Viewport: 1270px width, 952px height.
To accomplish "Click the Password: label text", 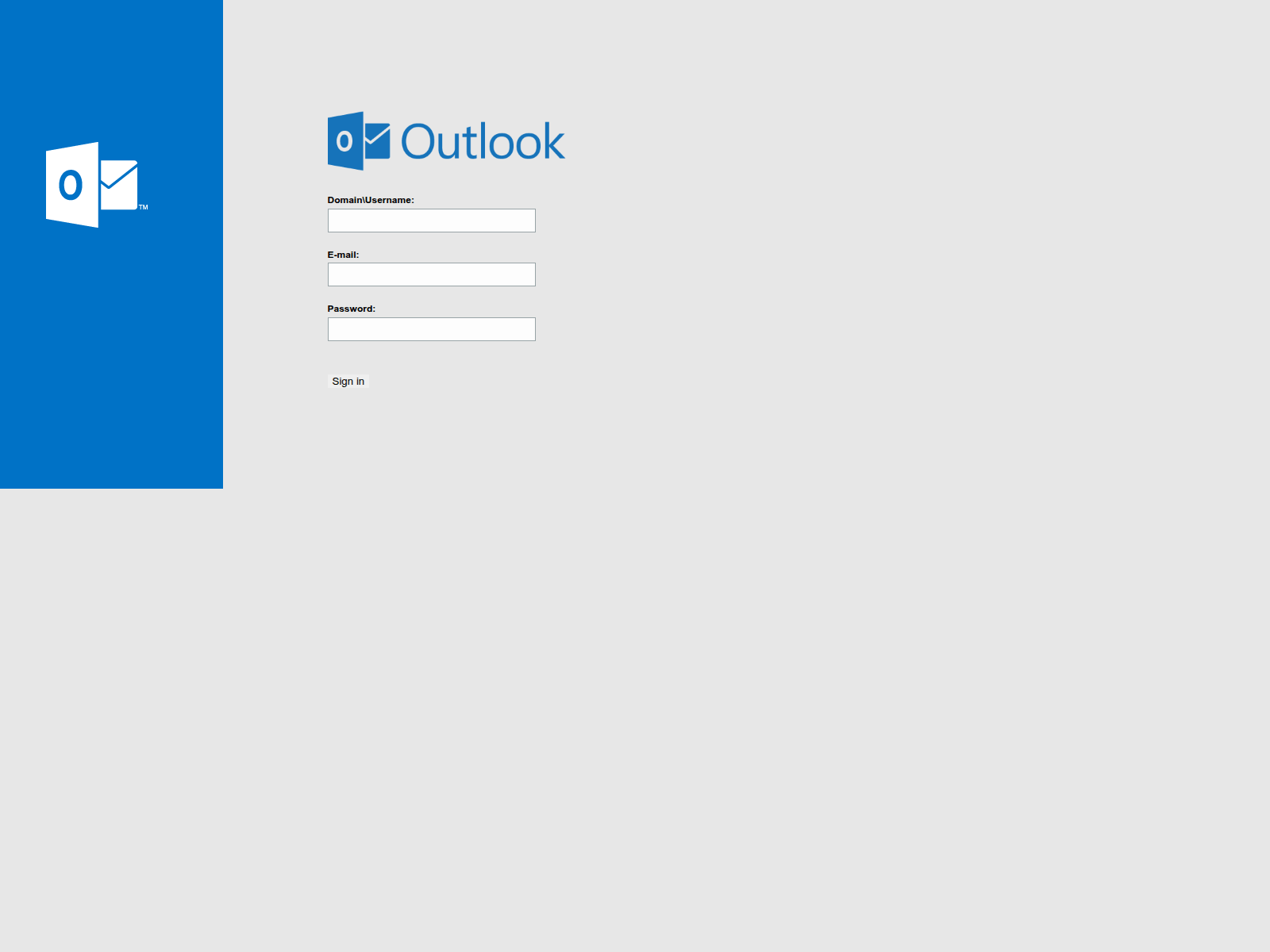I will (x=351, y=309).
